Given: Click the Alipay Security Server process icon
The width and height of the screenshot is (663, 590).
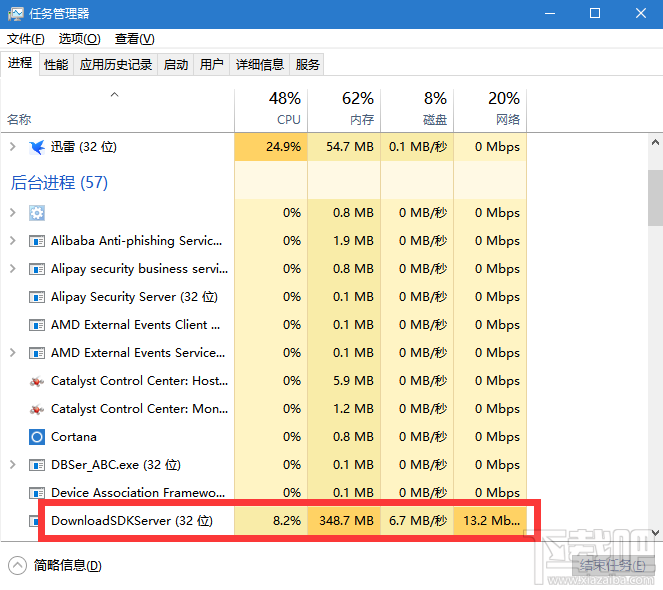Looking at the screenshot, I should (x=37, y=297).
